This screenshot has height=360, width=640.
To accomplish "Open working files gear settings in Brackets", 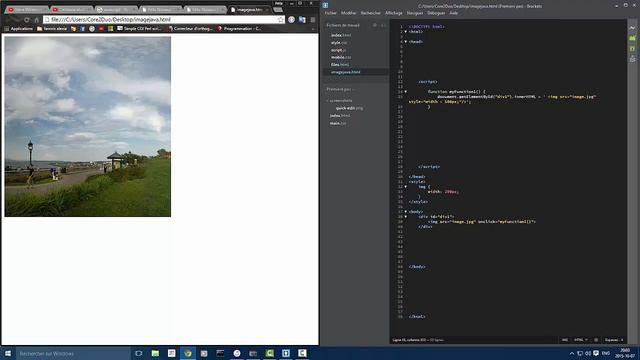I will (375, 25).
